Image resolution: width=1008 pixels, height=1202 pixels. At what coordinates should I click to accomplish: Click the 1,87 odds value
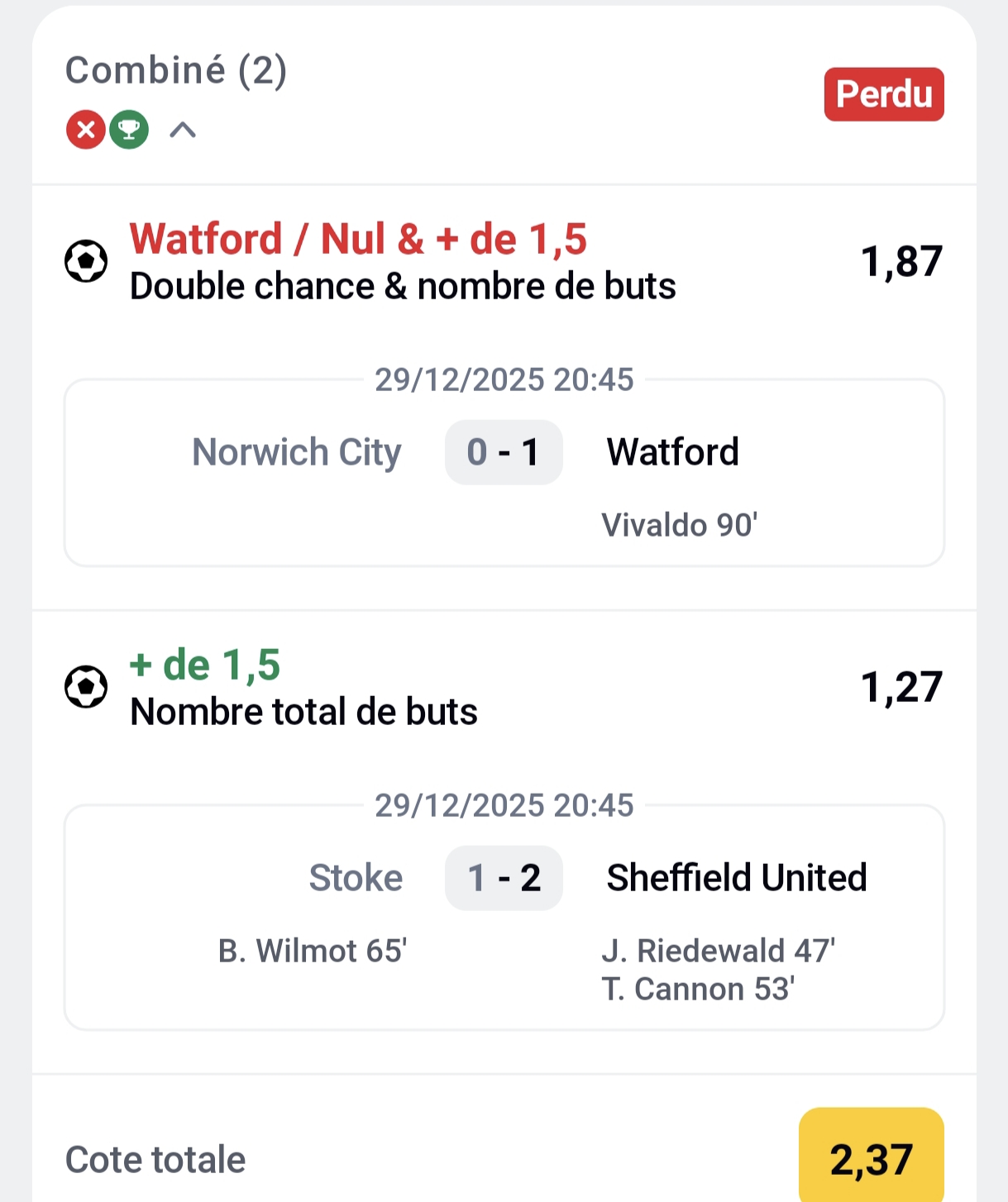(x=901, y=261)
